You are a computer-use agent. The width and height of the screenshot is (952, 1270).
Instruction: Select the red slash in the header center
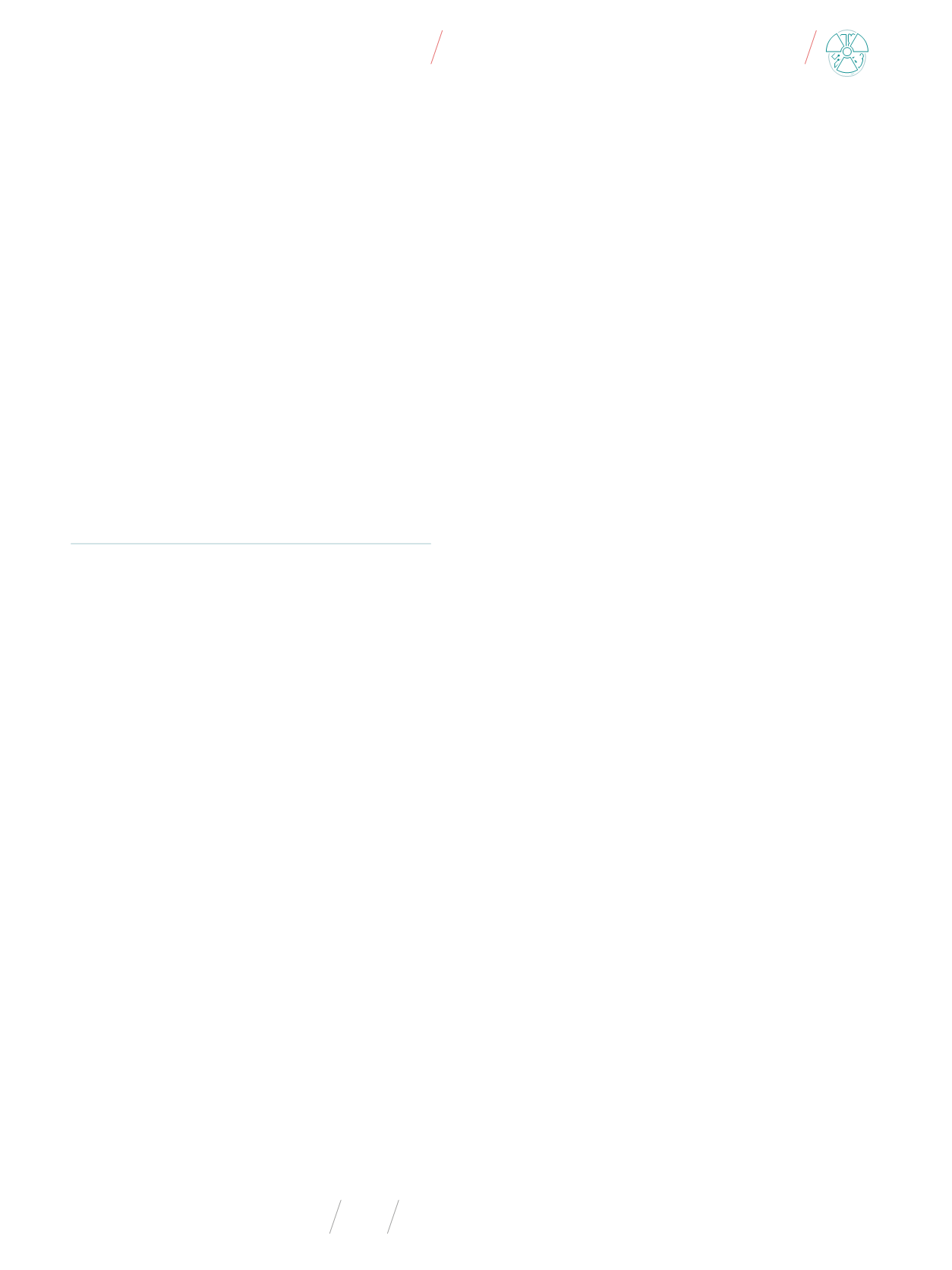coord(437,47)
